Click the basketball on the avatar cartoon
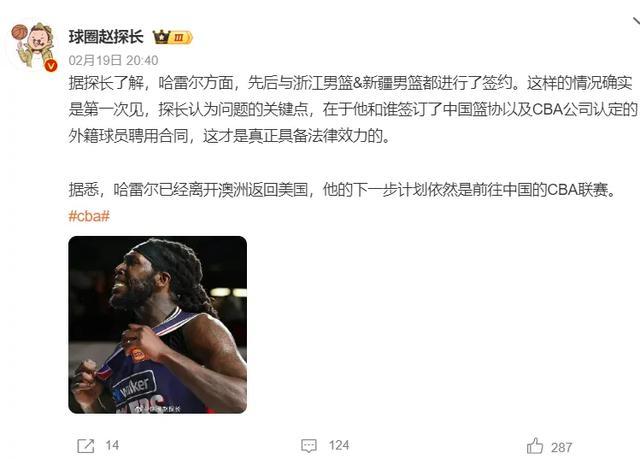640x459 pixels. click(x=19, y=32)
